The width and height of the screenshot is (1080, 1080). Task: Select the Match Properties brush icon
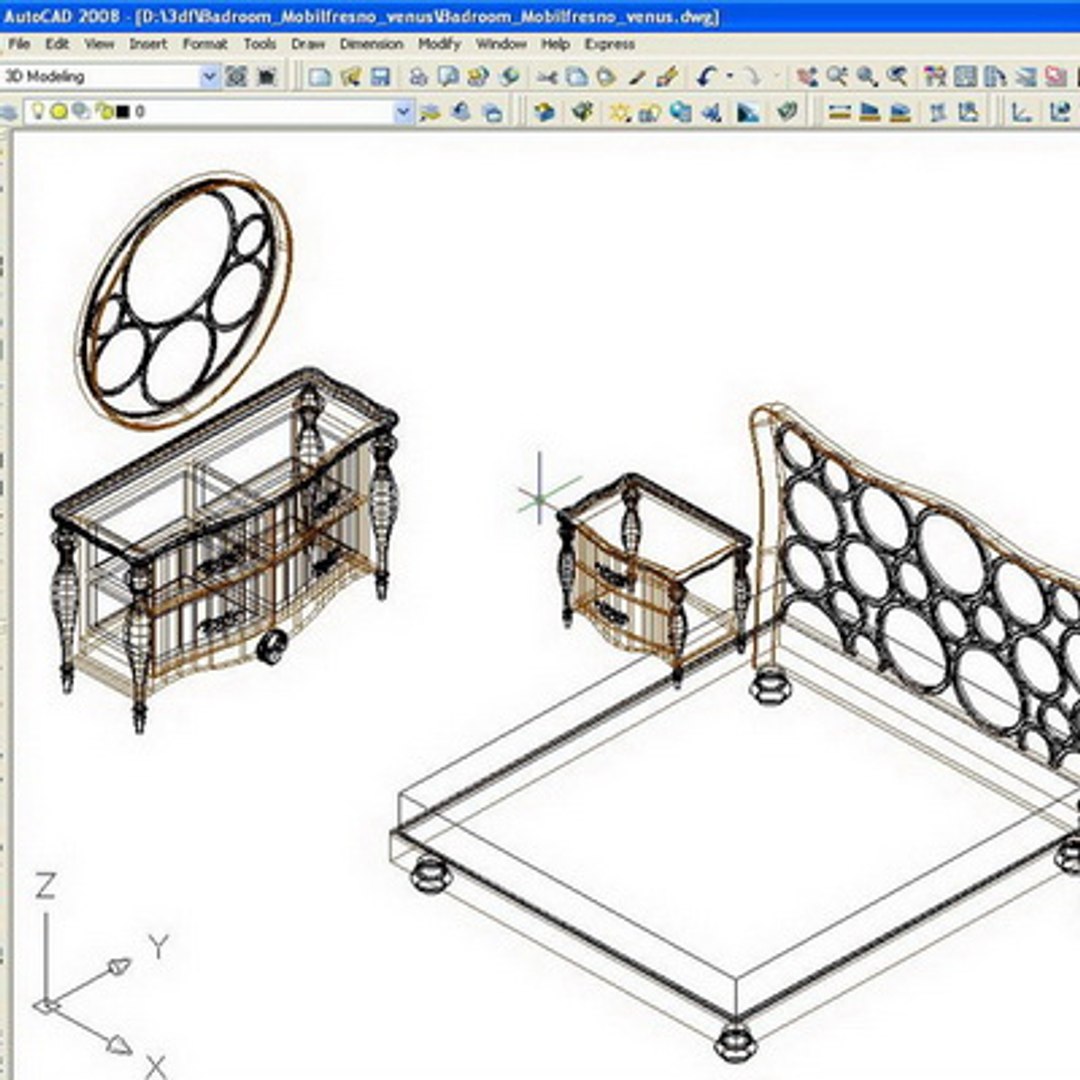coord(636,76)
